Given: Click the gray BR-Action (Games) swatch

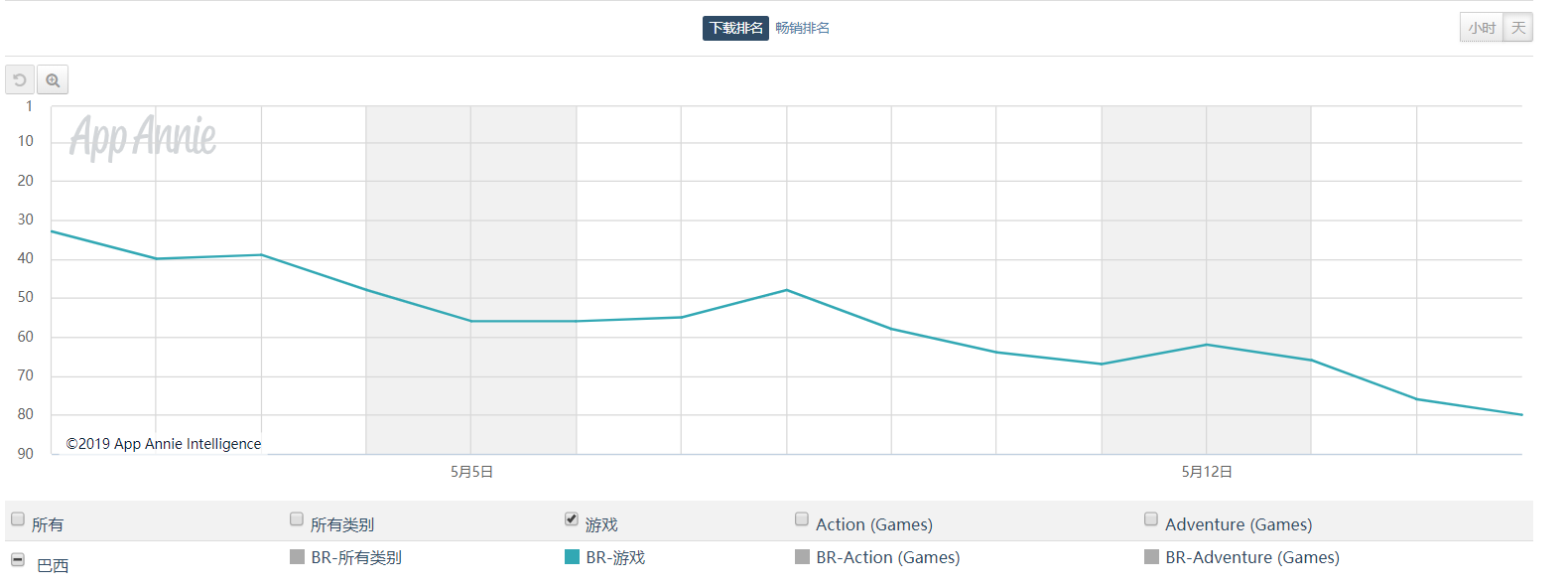Looking at the screenshot, I should [x=802, y=557].
